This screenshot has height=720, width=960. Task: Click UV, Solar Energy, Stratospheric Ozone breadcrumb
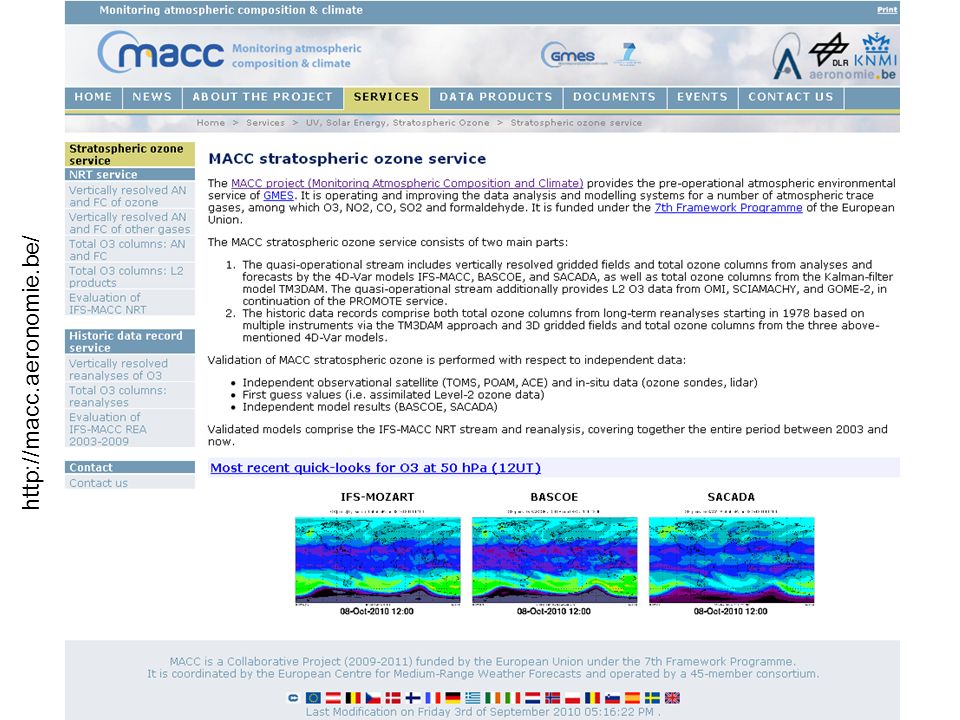pyautogui.click(x=398, y=122)
